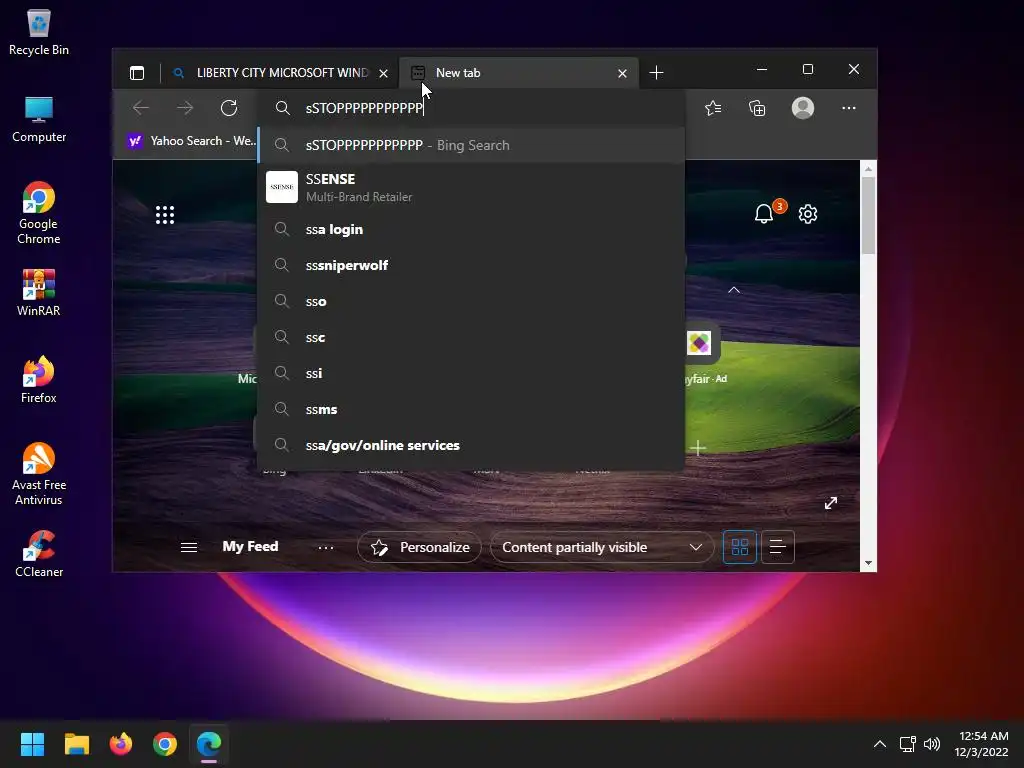This screenshot has height=768, width=1024.
Task: Open the Wayfair Ad quick link tile
Action: click(702, 353)
